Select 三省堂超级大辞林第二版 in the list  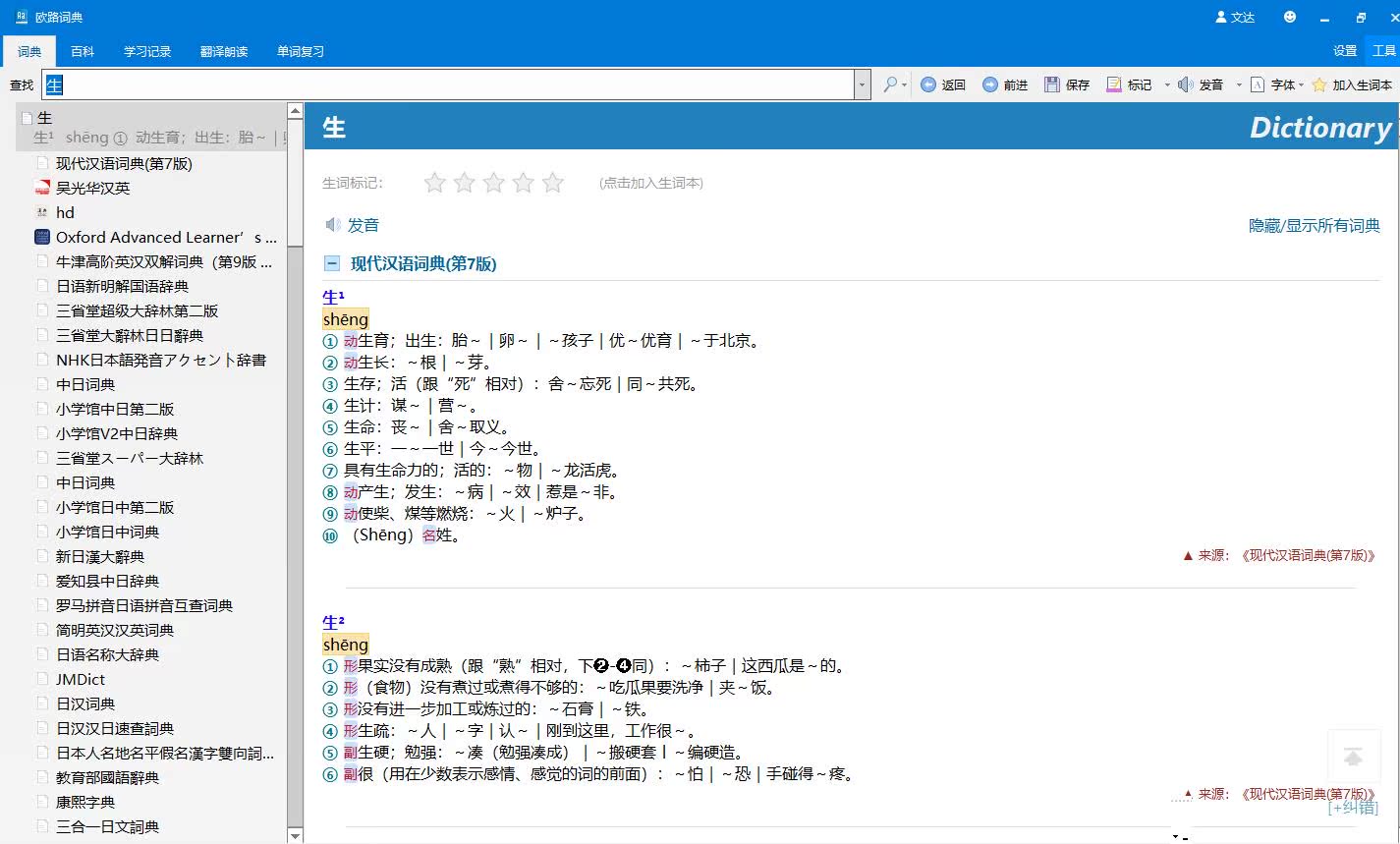pyautogui.click(x=137, y=310)
